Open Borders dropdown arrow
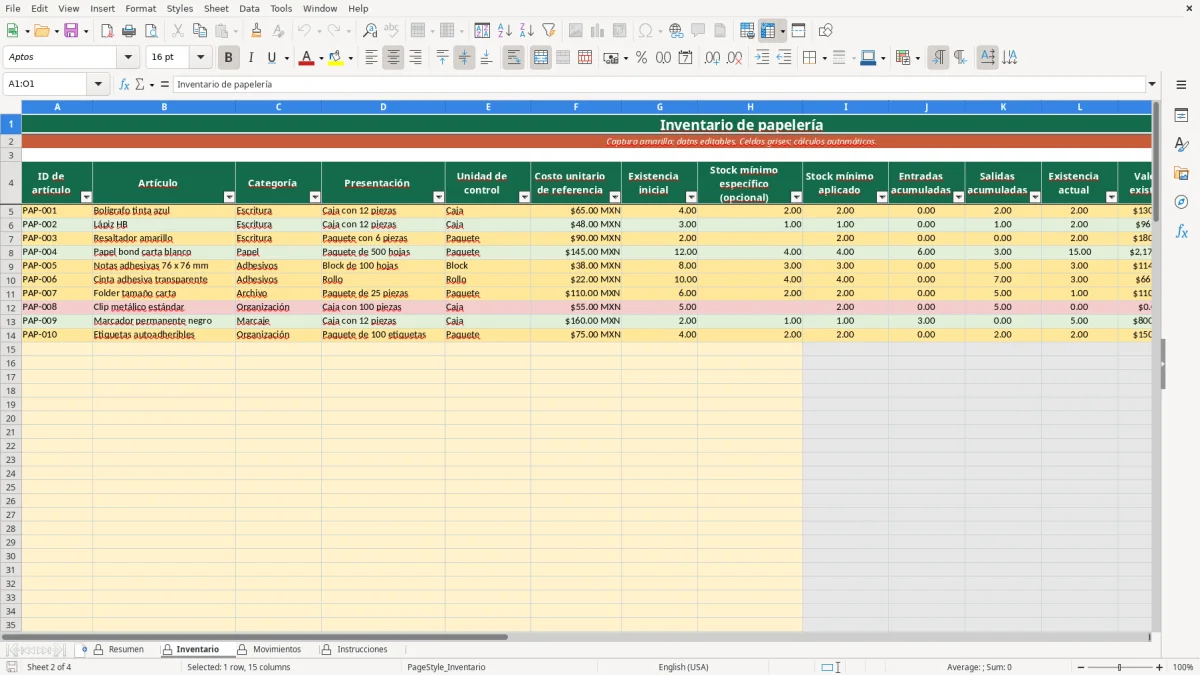 tap(824, 58)
